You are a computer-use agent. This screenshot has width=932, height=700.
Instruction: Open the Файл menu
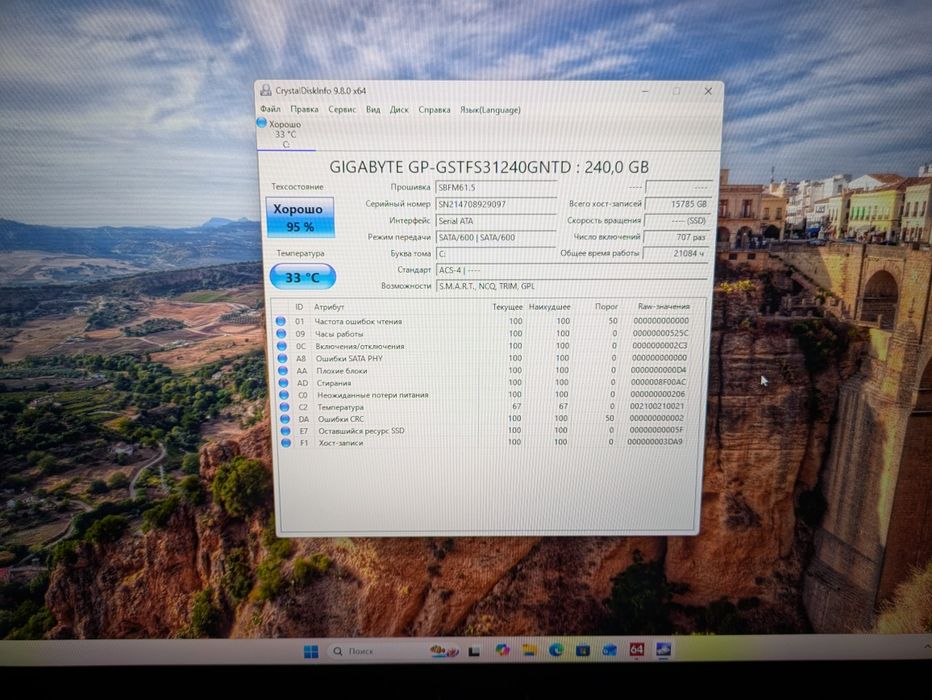tap(270, 109)
